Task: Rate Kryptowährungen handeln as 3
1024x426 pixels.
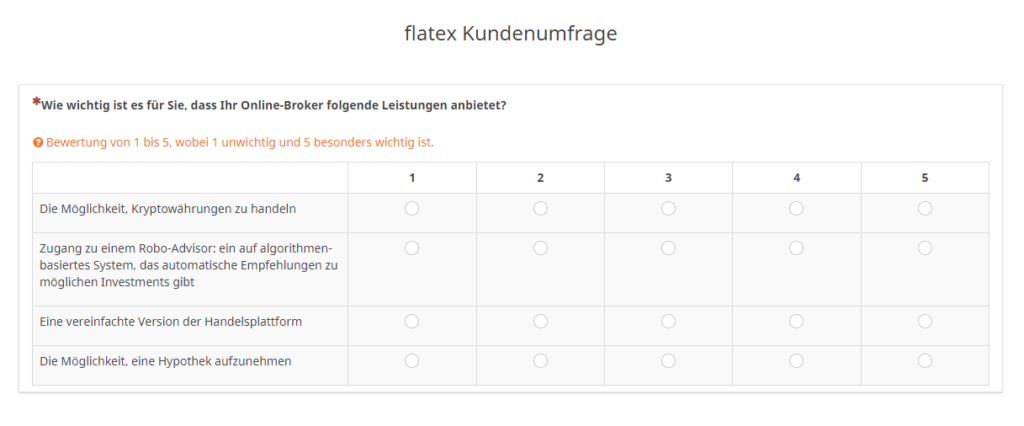Action: click(668, 208)
